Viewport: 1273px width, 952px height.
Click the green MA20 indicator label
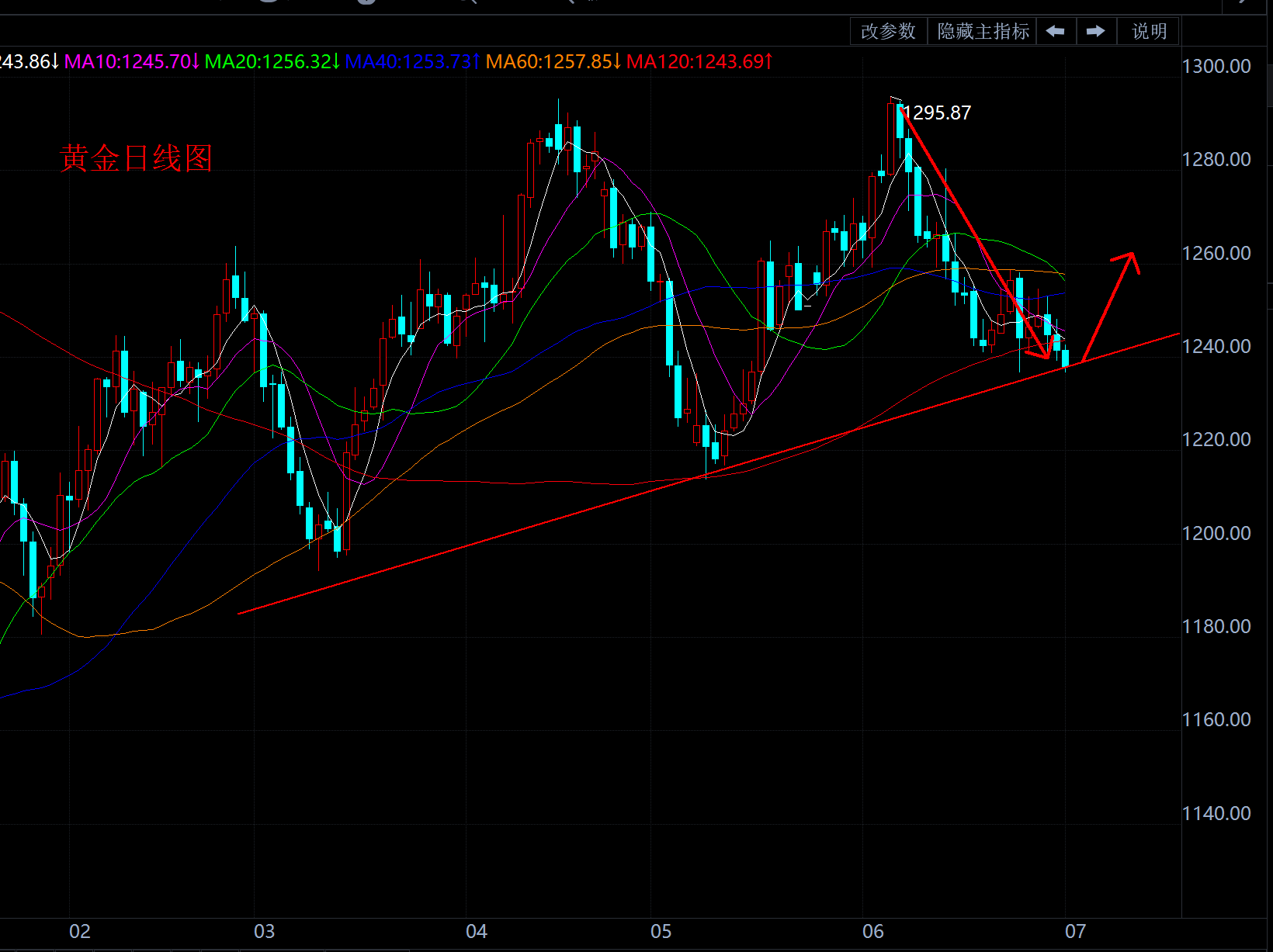click(272, 61)
